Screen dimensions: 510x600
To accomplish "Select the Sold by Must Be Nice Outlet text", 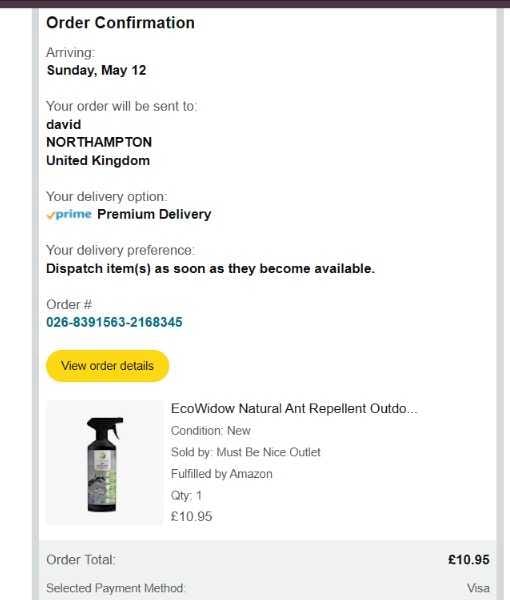I will point(246,452).
